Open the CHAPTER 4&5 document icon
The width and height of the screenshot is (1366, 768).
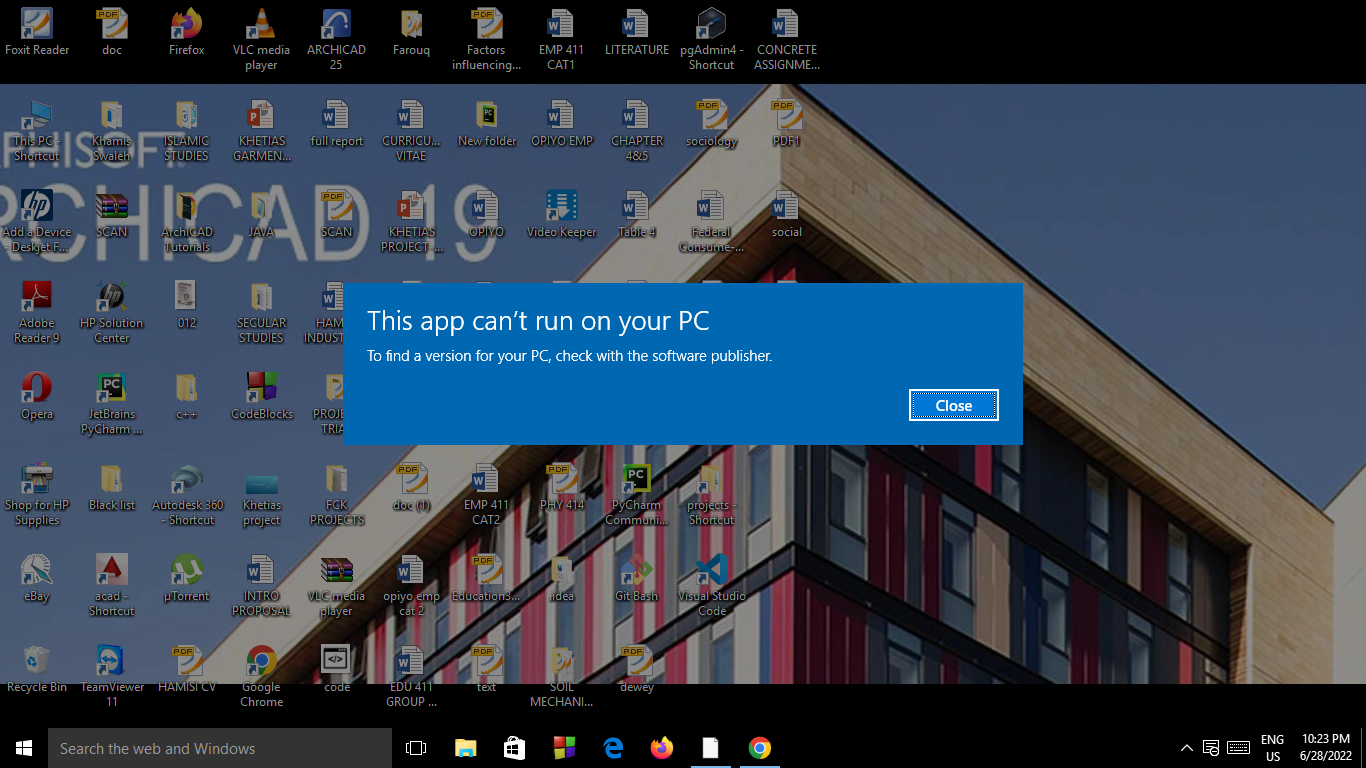click(636, 131)
